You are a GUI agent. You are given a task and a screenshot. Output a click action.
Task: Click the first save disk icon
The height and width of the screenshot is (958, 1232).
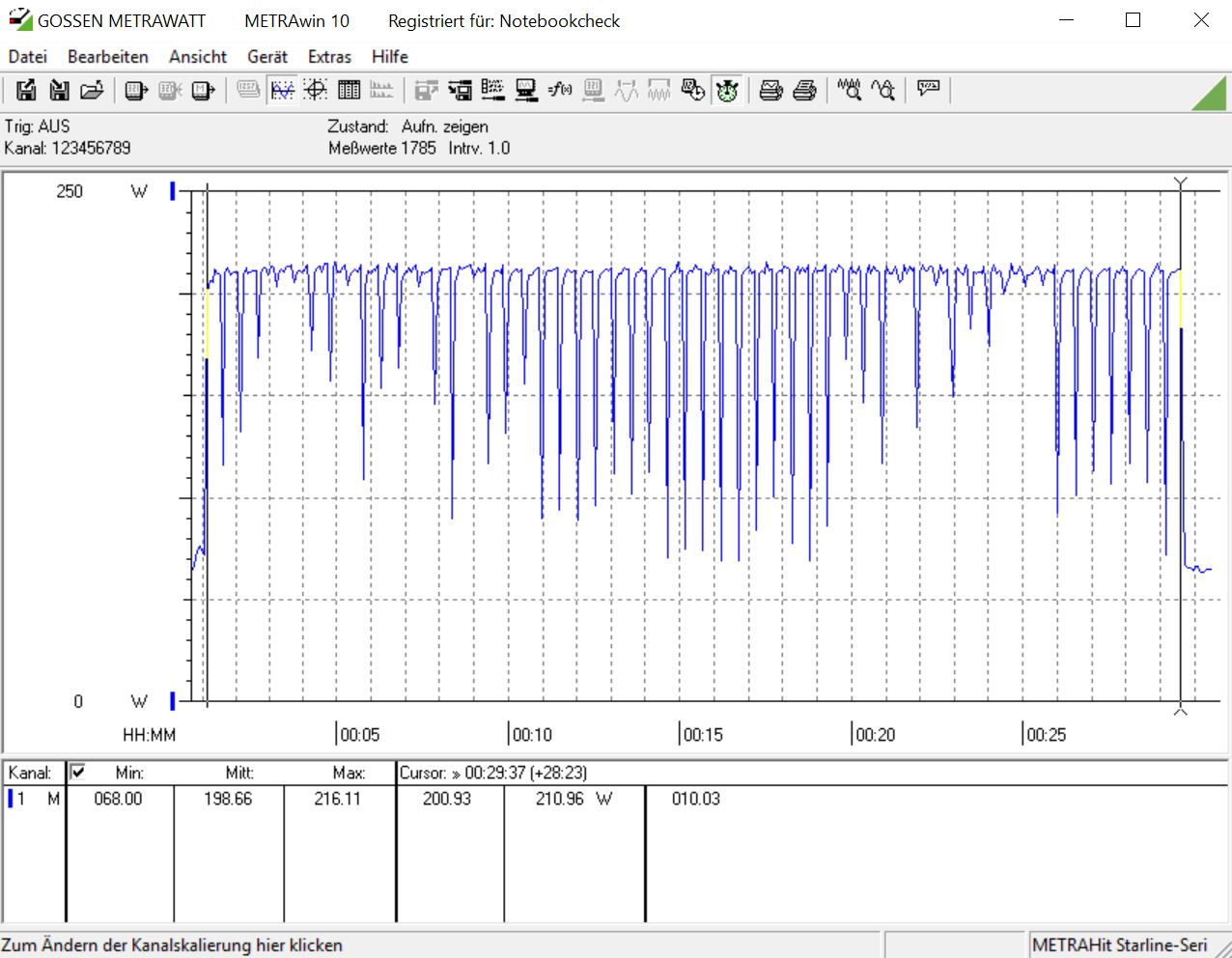coord(26,91)
